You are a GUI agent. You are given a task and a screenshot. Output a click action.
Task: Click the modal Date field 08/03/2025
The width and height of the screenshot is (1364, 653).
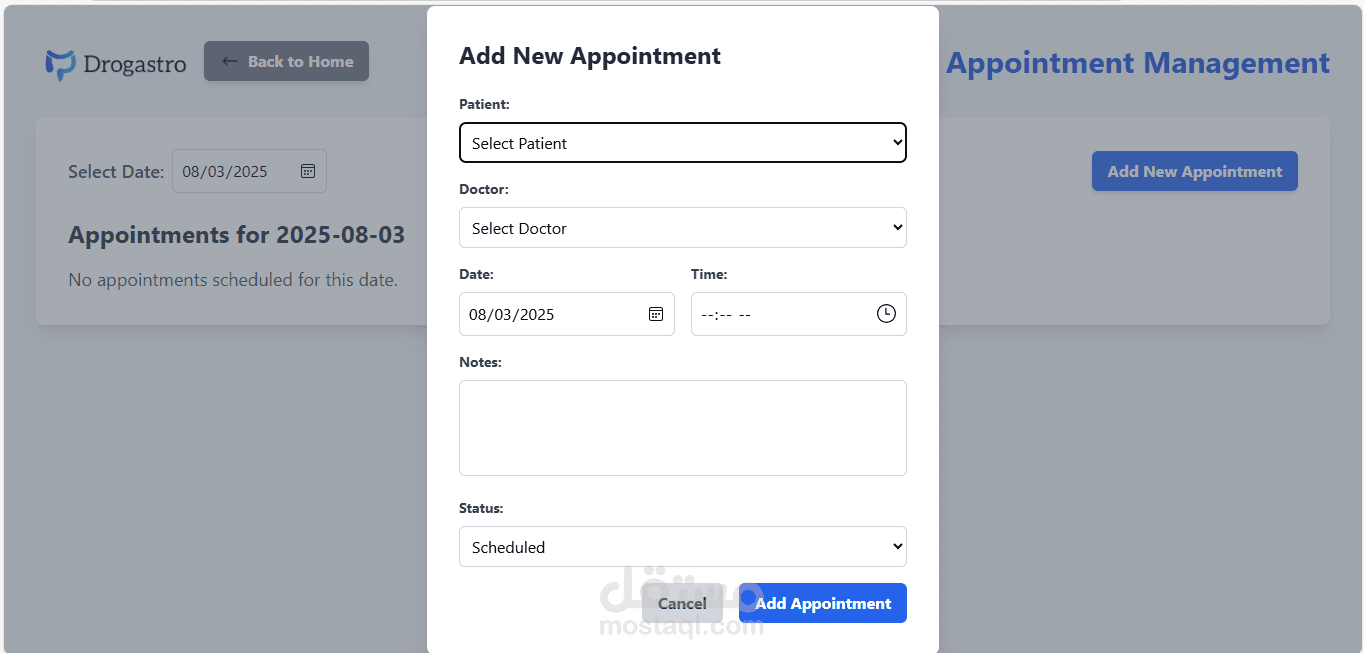click(x=567, y=314)
